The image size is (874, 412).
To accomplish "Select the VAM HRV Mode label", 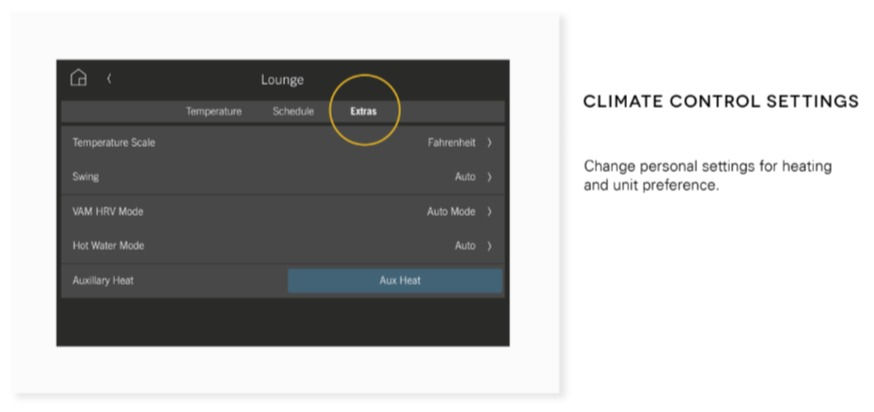I will click(108, 212).
